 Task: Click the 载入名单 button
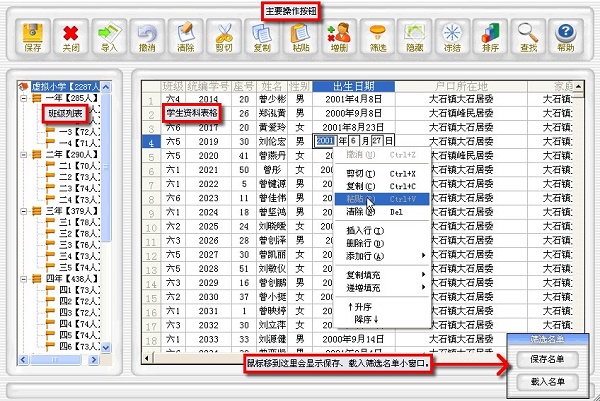tap(547, 381)
